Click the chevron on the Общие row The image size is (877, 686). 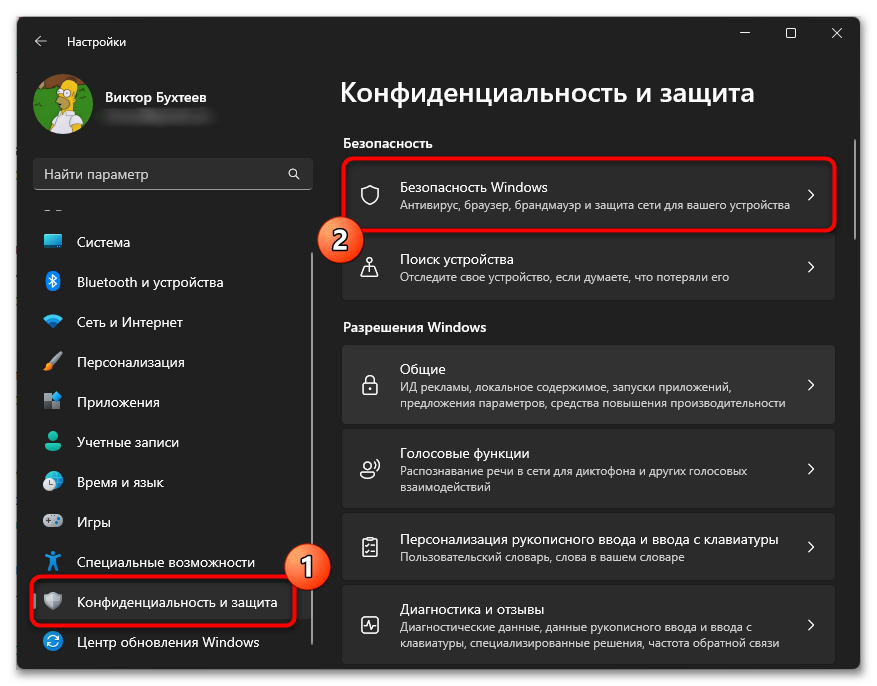pyautogui.click(x=811, y=385)
